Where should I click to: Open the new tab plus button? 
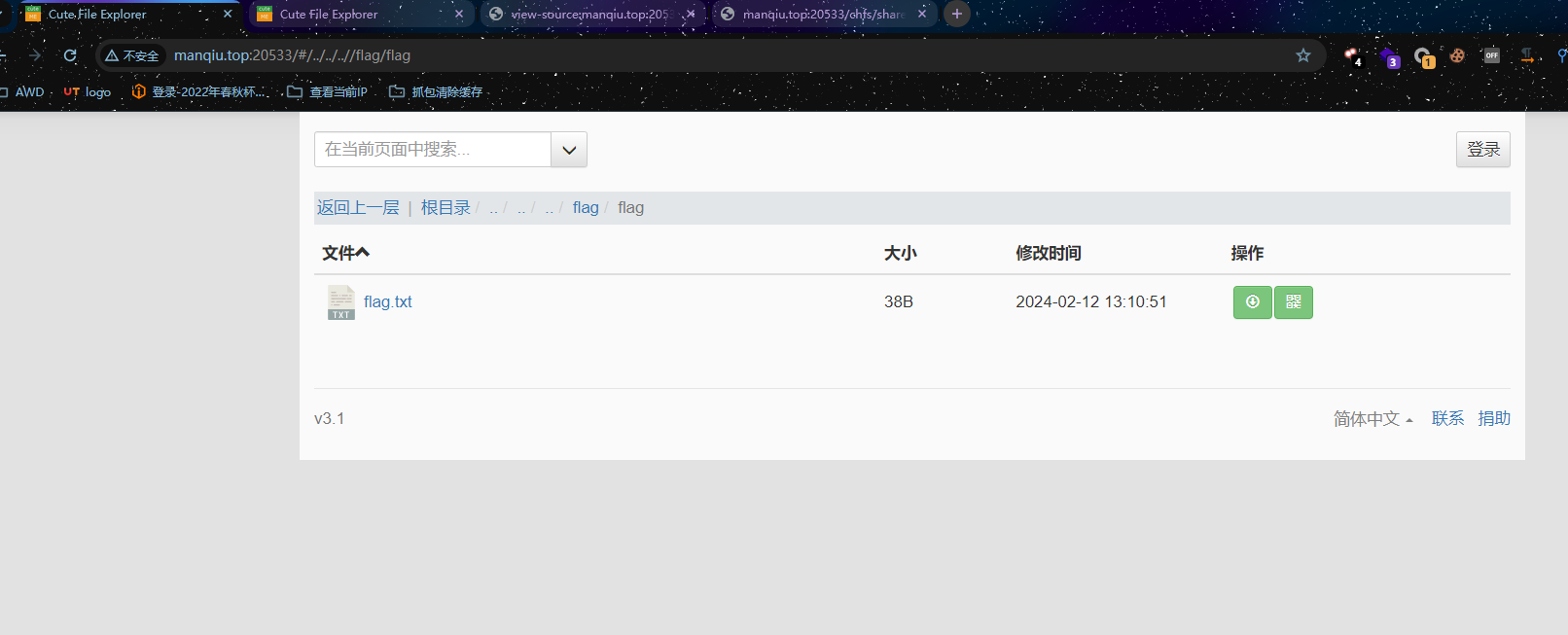point(957,14)
